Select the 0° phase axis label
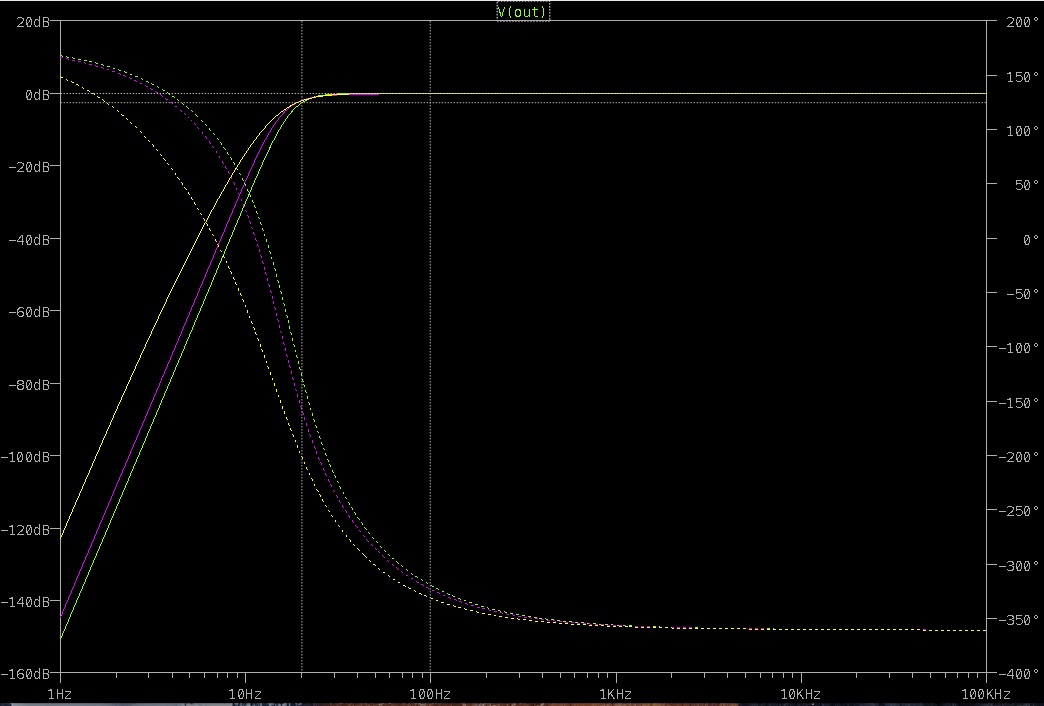The image size is (1044, 706). 1030,240
